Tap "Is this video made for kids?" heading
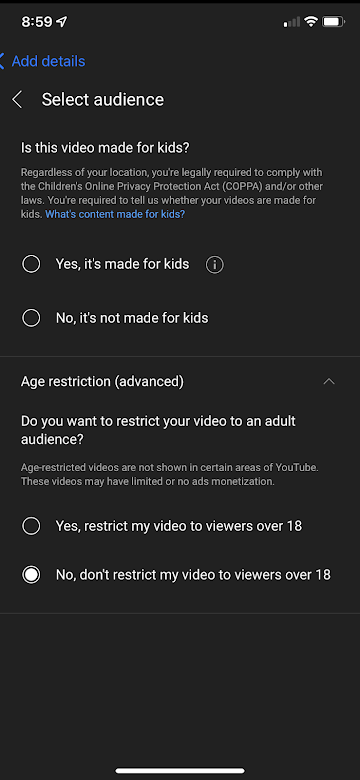The width and height of the screenshot is (360, 780). 106,148
